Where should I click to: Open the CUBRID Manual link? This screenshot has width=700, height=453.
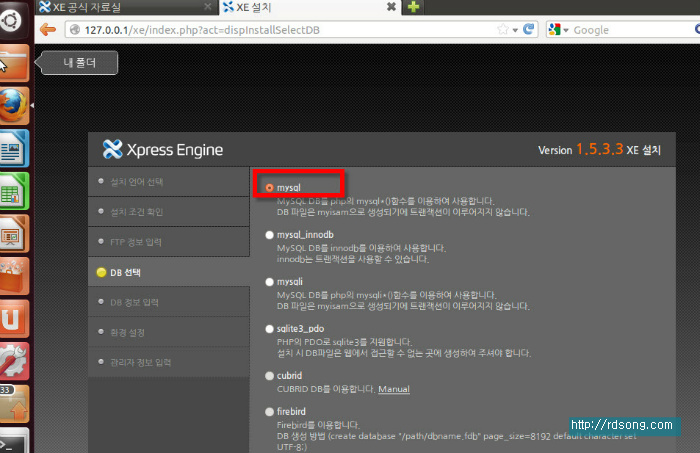(394, 389)
